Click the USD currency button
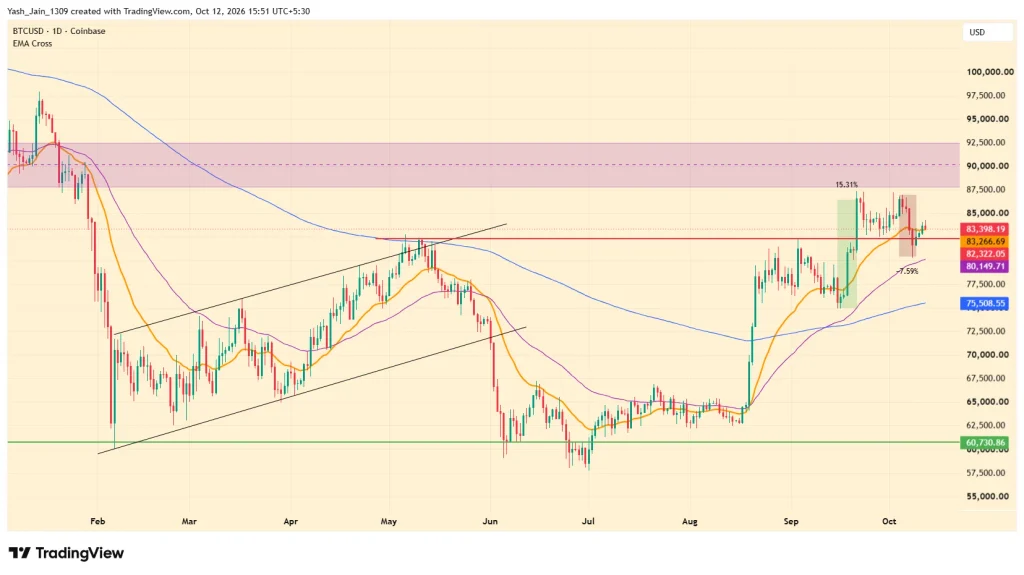The image size is (1024, 575). coord(987,32)
